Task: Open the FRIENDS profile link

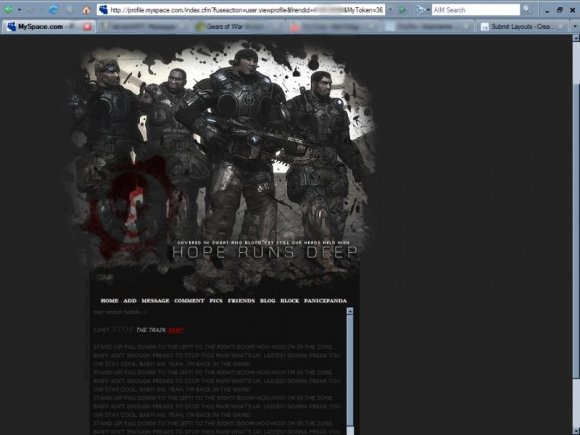Action: point(241,301)
